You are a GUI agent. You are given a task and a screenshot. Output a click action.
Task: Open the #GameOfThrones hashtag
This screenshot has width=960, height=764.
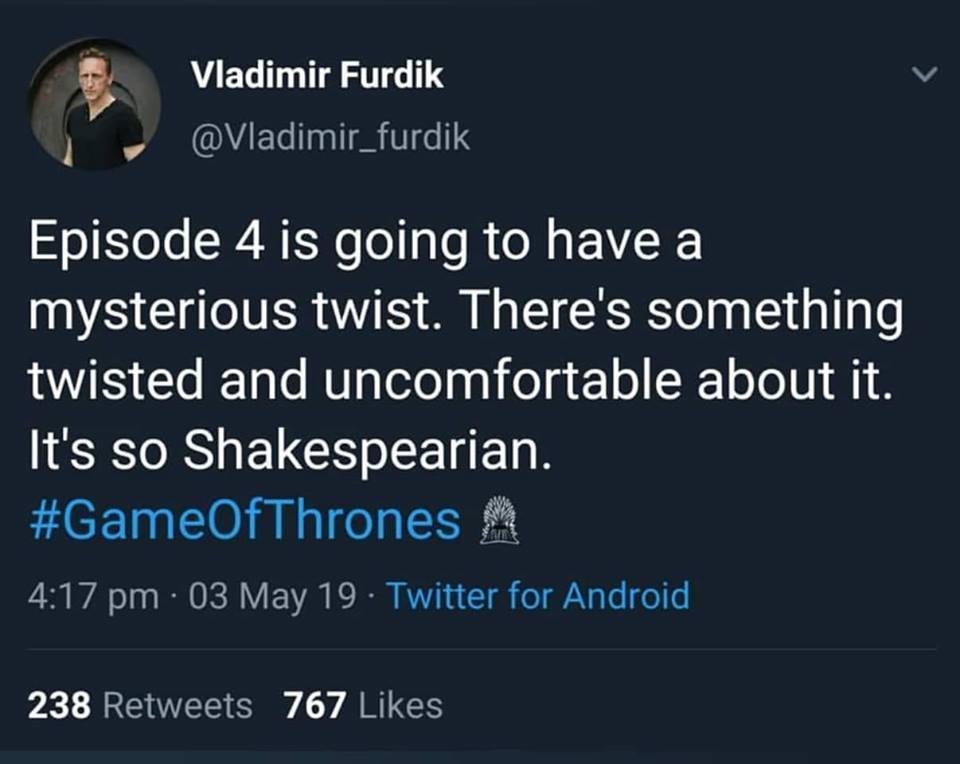(246, 523)
